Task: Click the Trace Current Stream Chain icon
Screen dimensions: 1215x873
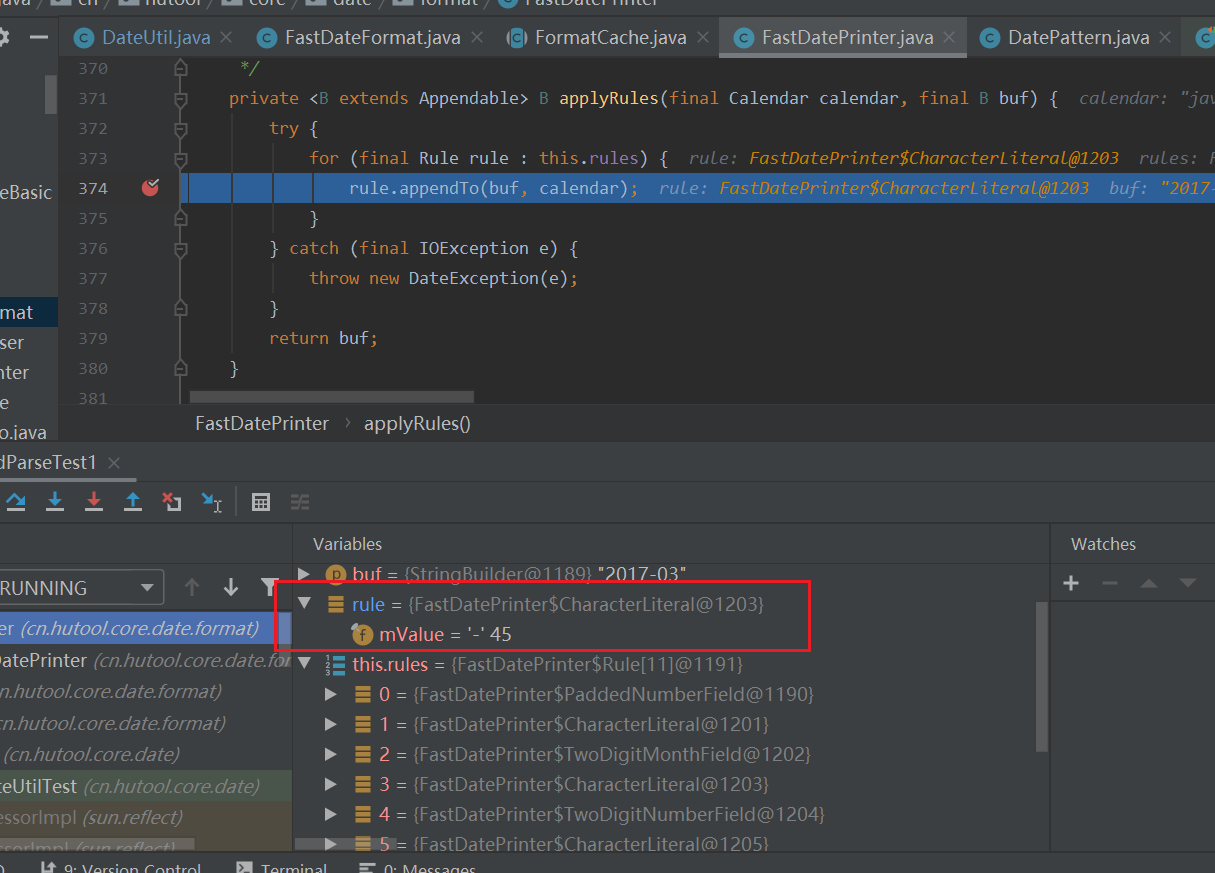Action: pos(299,502)
